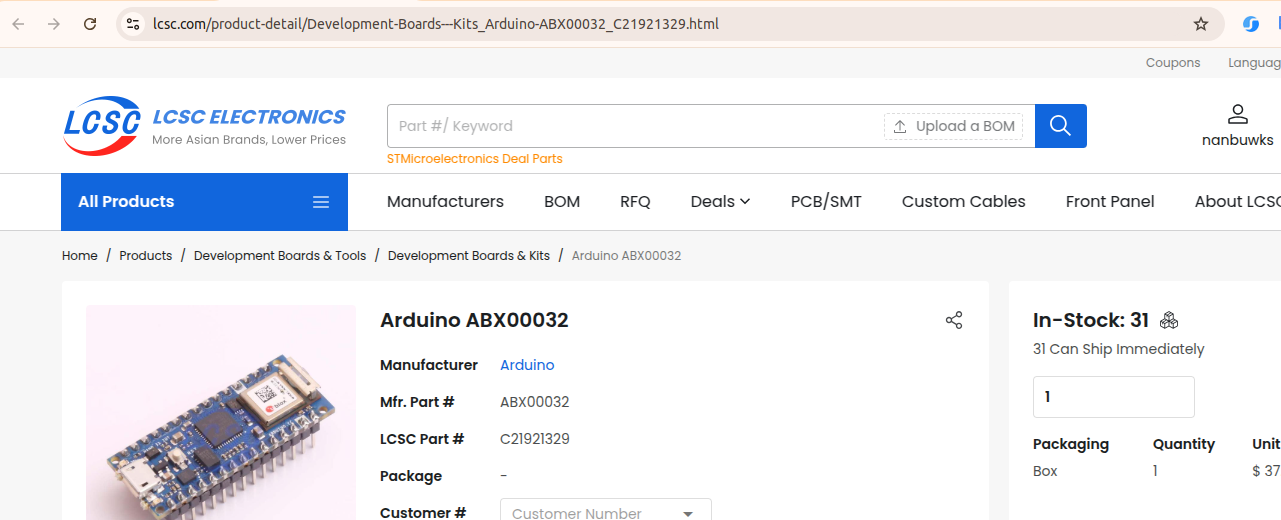Open the blue browser extension icon
This screenshot has height=520, width=1281.
[x=1251, y=24]
